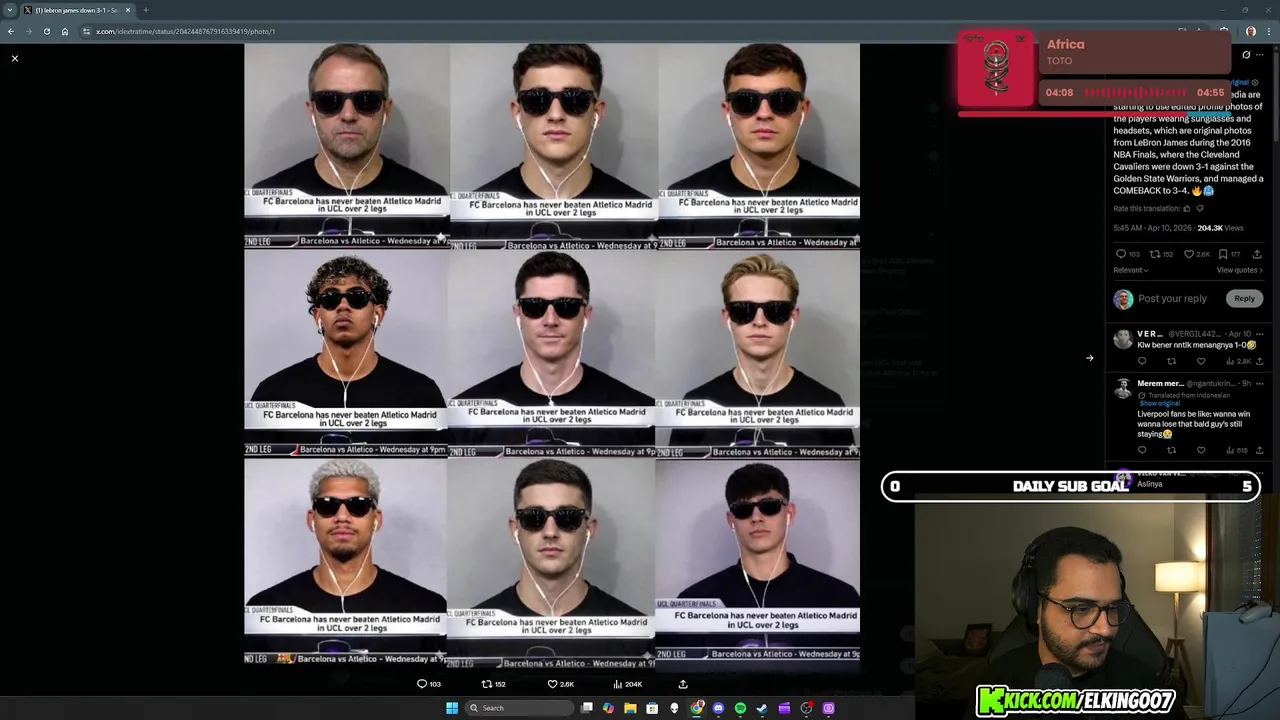The height and width of the screenshot is (720, 1280).
Task: Reload the current page
Action: click(46, 31)
